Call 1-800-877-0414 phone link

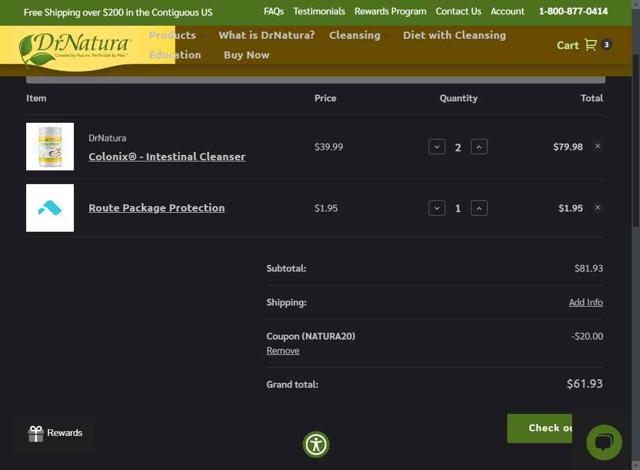click(x=573, y=11)
